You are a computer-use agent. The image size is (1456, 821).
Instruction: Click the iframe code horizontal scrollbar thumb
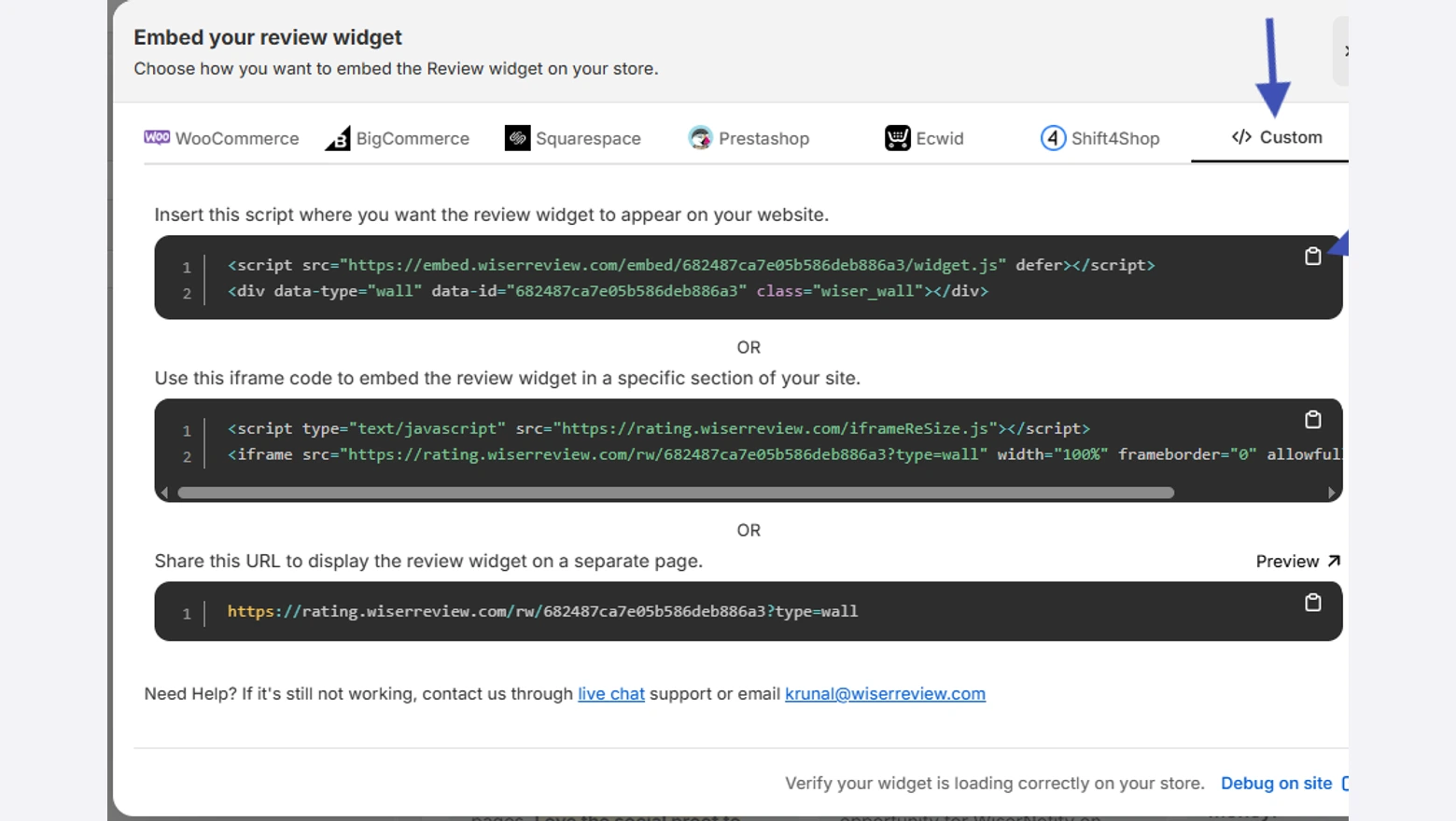(676, 493)
